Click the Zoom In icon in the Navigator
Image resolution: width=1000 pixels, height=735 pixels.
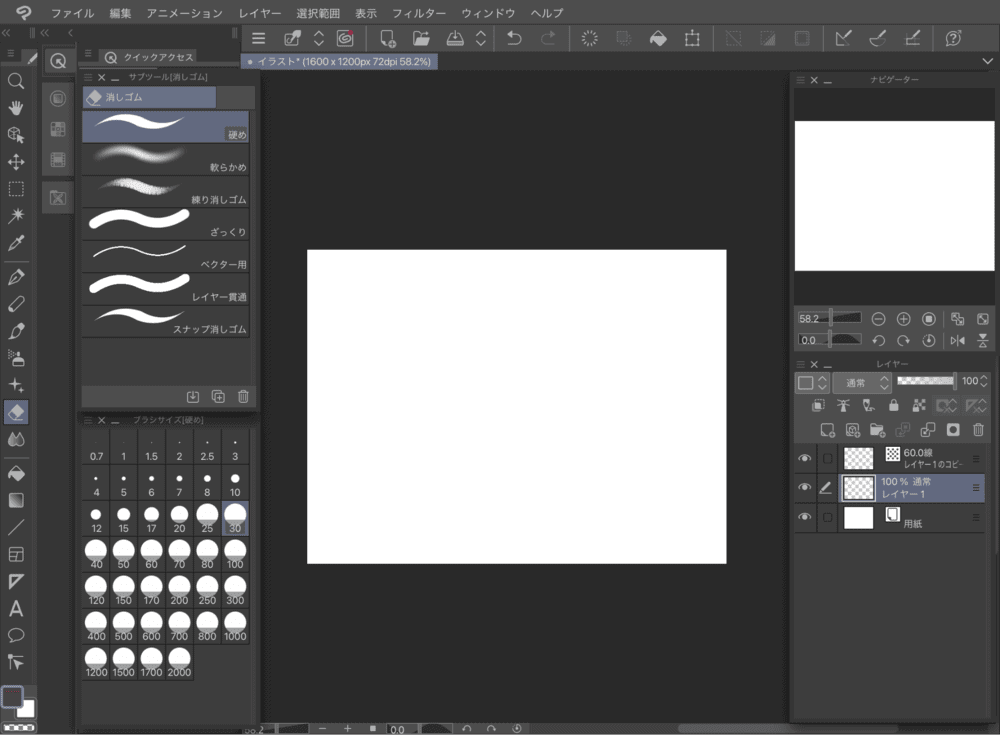pos(903,319)
